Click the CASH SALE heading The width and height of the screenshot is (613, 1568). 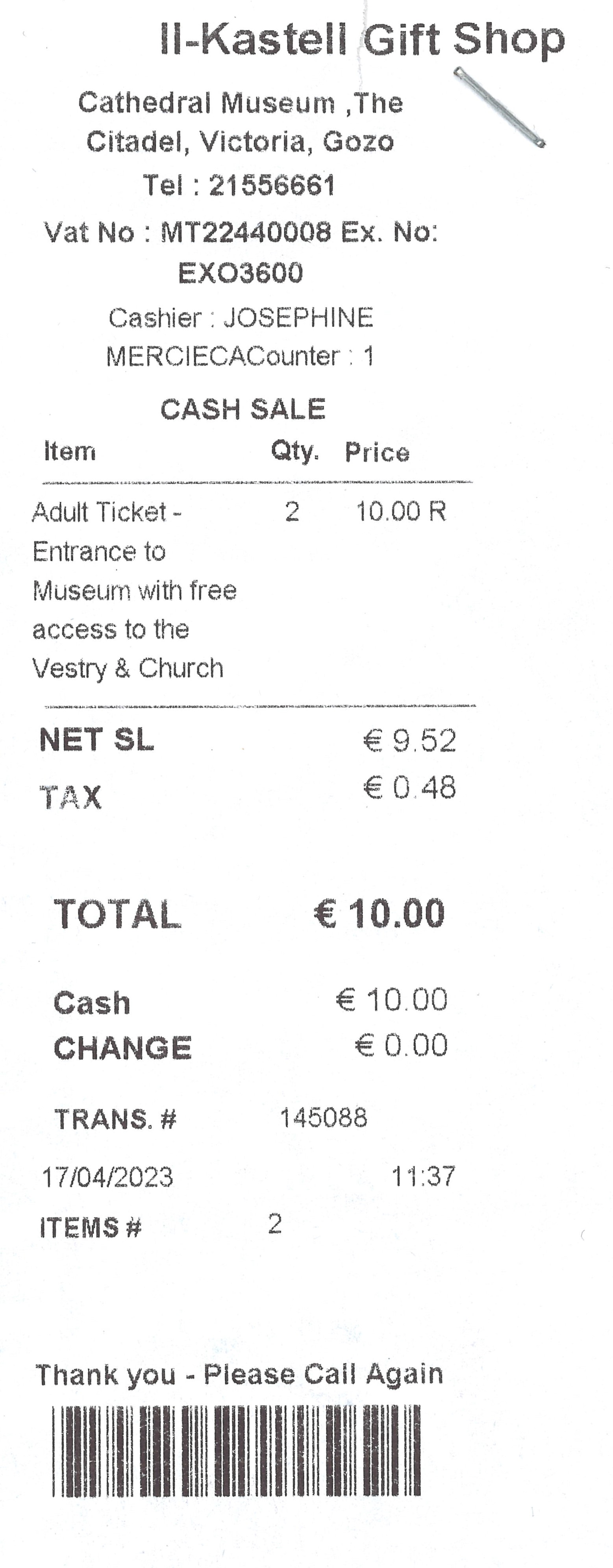click(x=243, y=409)
